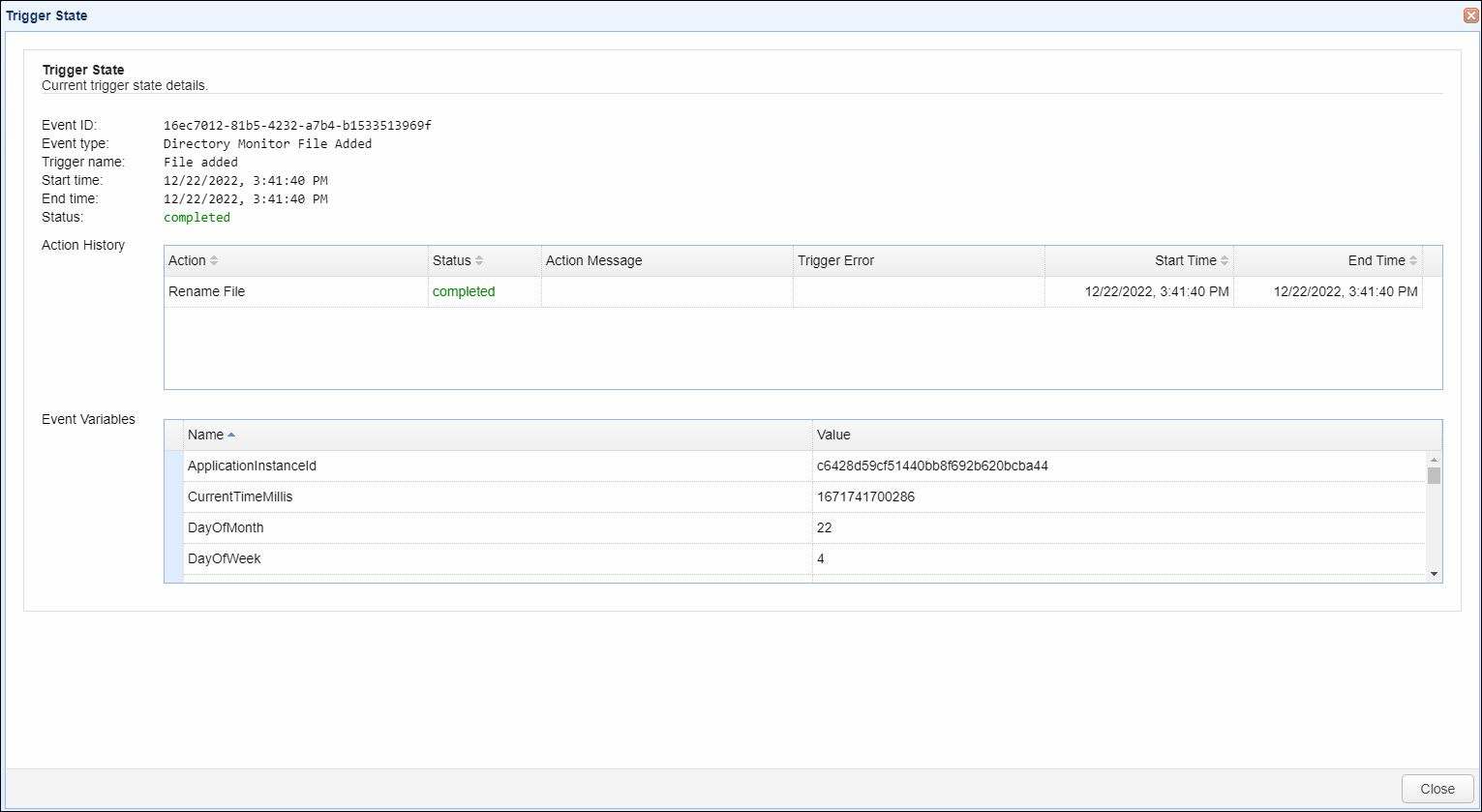
Task: Click the event type Directory Monitor File Added
Action: tap(268, 144)
